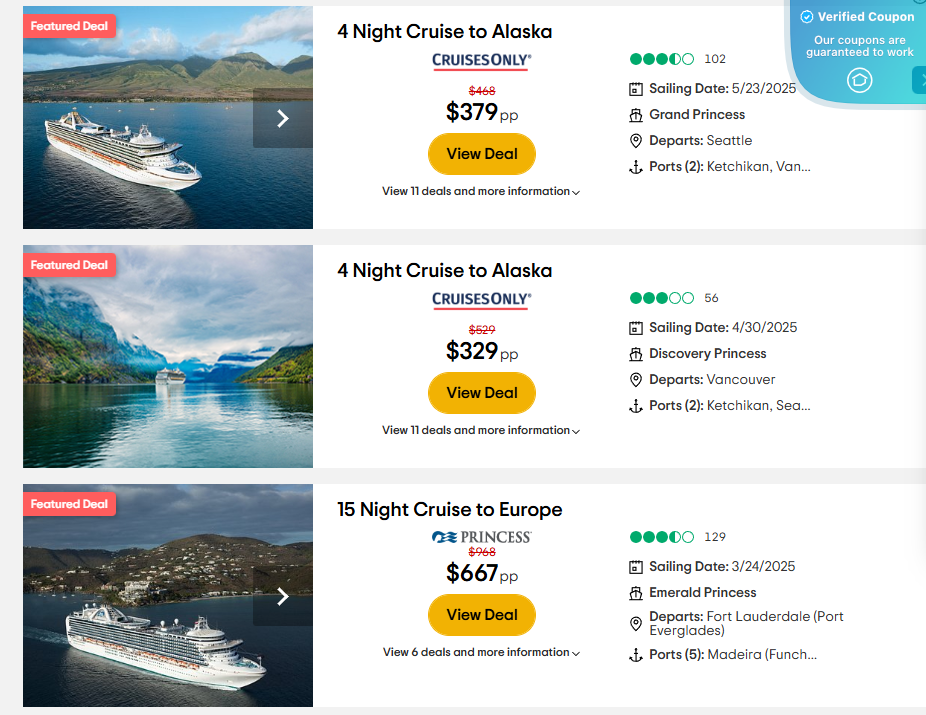
Task: Click the Featured Deal badge on Europe cruise
Action: pos(69,504)
